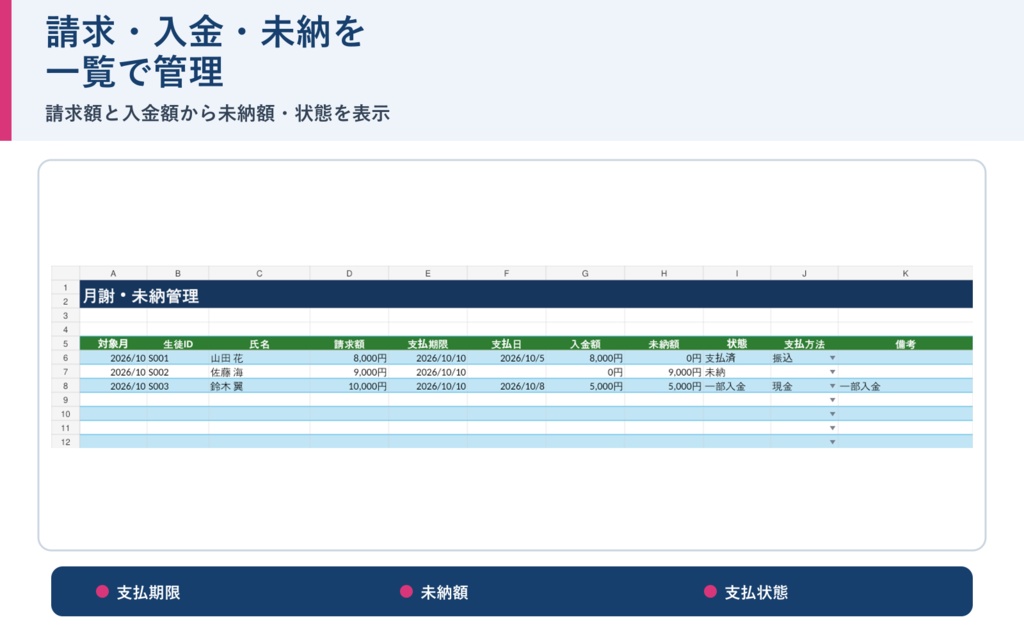Select the payment date 2026/10/5
The image size is (1024, 640).
[506, 358]
